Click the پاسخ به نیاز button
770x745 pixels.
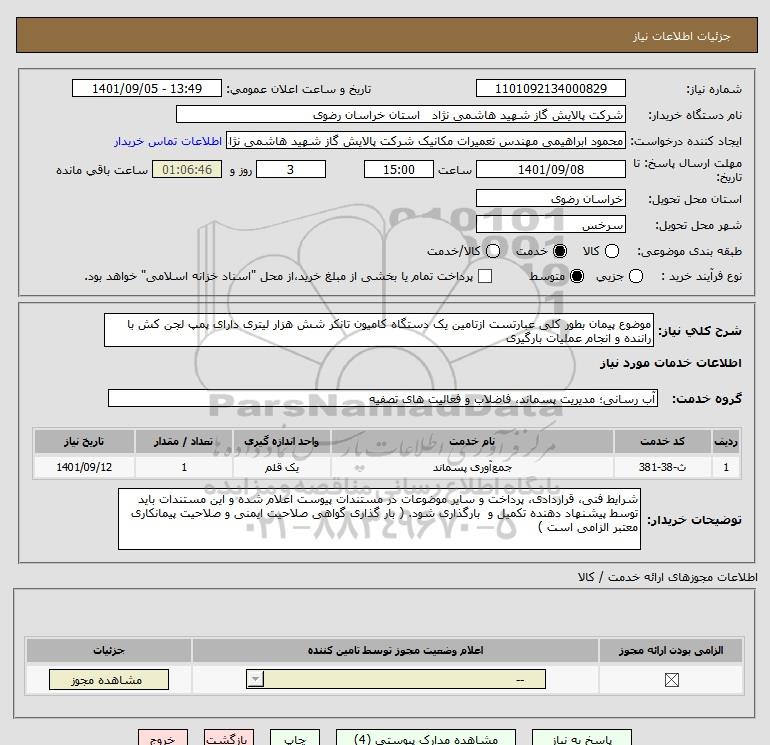click(x=582, y=738)
